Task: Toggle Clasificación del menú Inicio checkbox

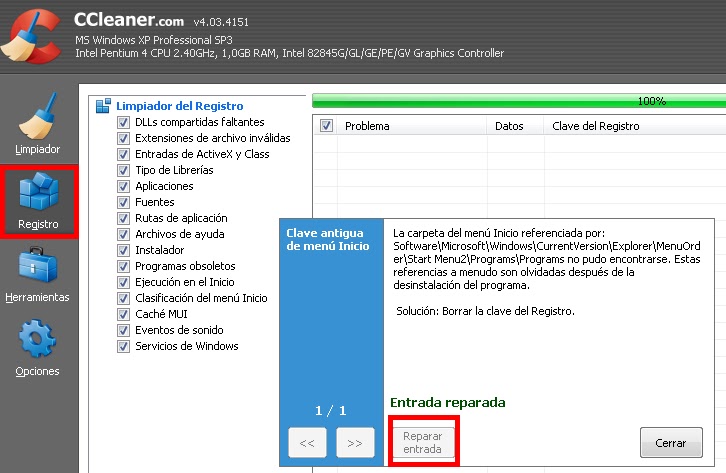Action: click(x=123, y=298)
